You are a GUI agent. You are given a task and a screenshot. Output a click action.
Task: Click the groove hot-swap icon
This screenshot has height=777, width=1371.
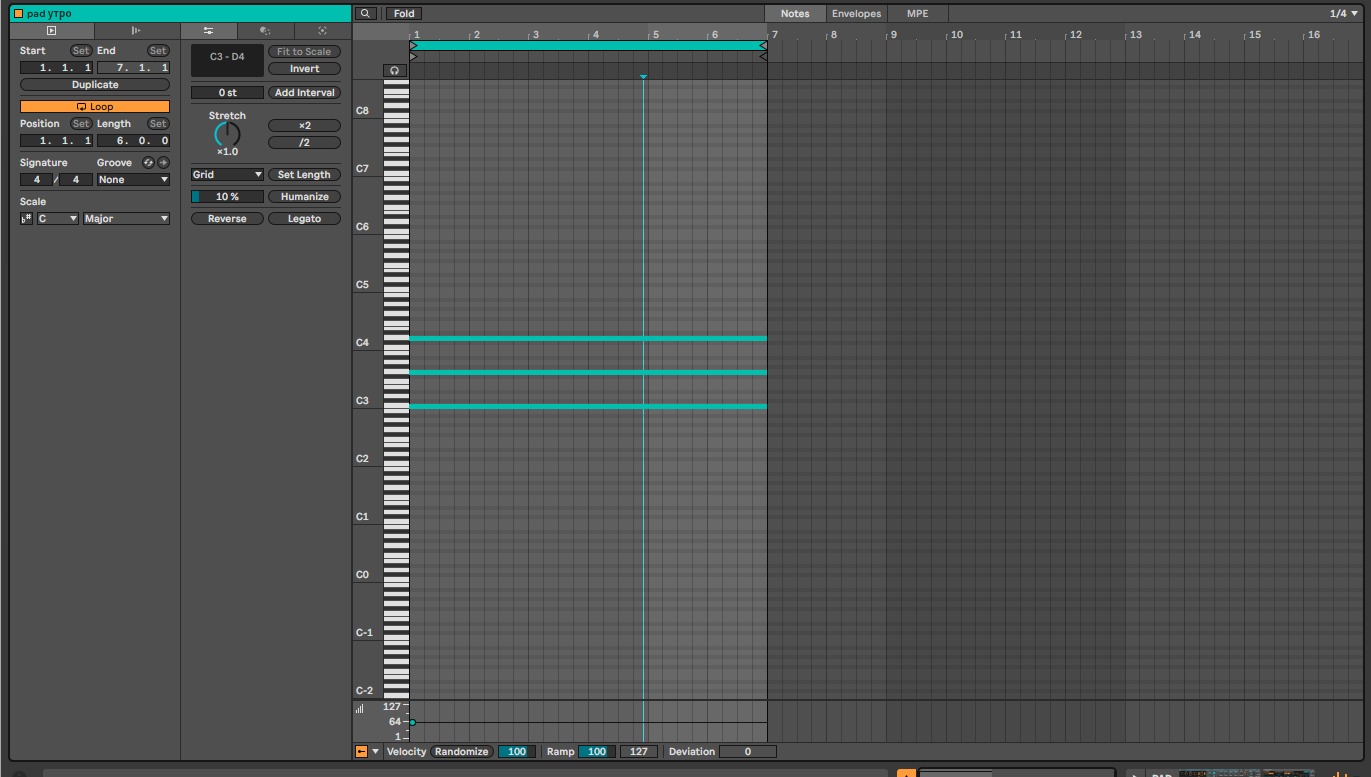pyautogui.click(x=149, y=163)
